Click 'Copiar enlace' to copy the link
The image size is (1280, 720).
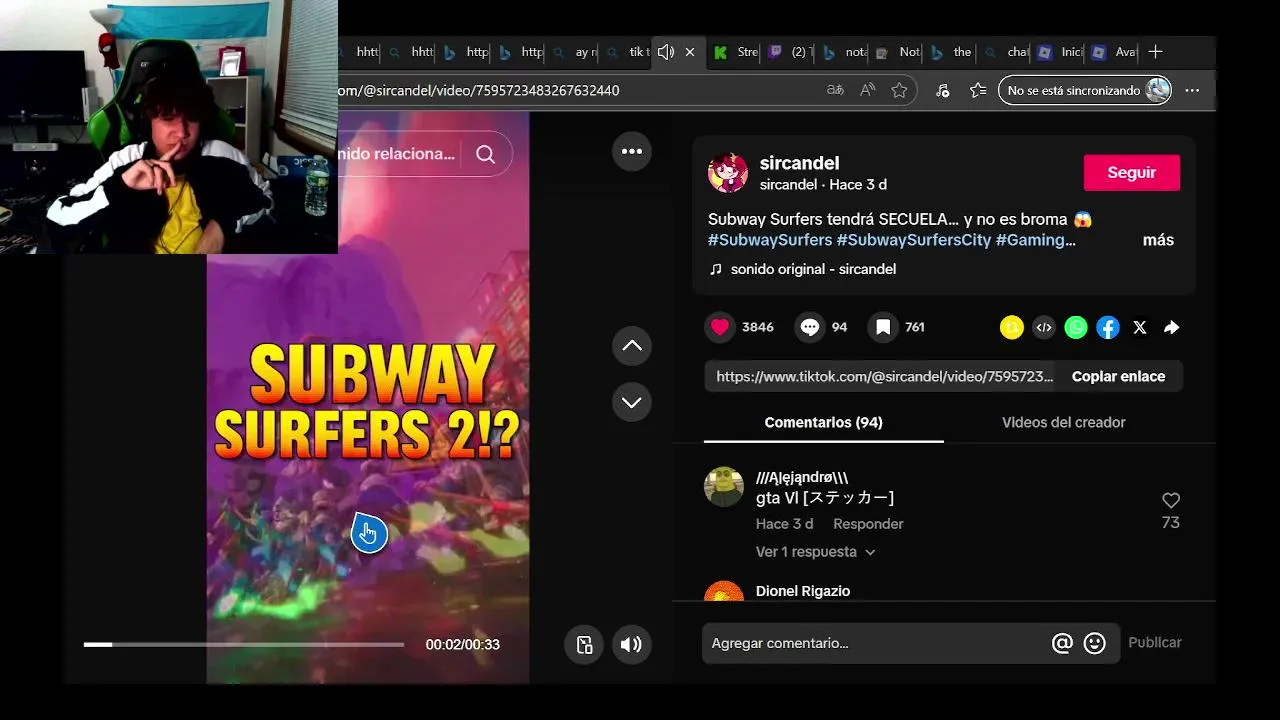(x=1118, y=376)
